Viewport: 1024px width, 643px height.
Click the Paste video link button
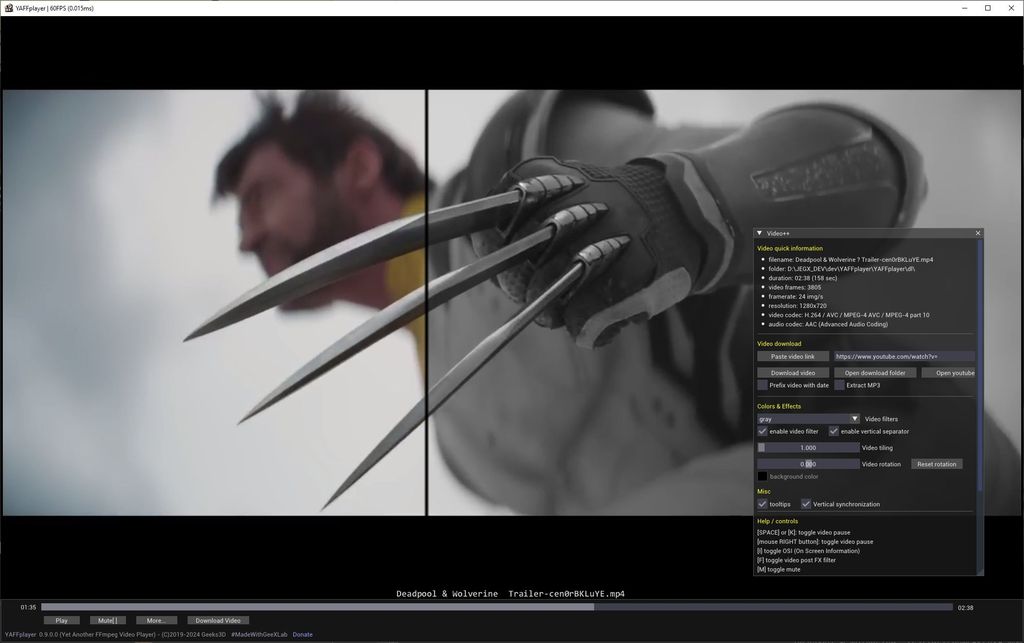click(793, 356)
